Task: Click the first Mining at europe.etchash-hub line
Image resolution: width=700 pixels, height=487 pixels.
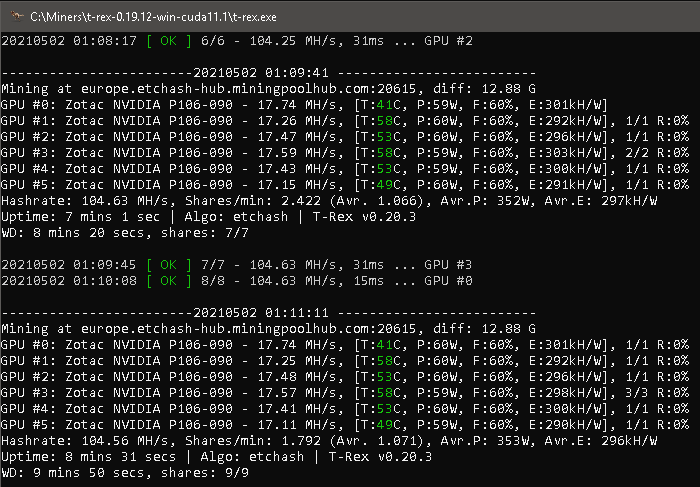Action: click(268, 89)
